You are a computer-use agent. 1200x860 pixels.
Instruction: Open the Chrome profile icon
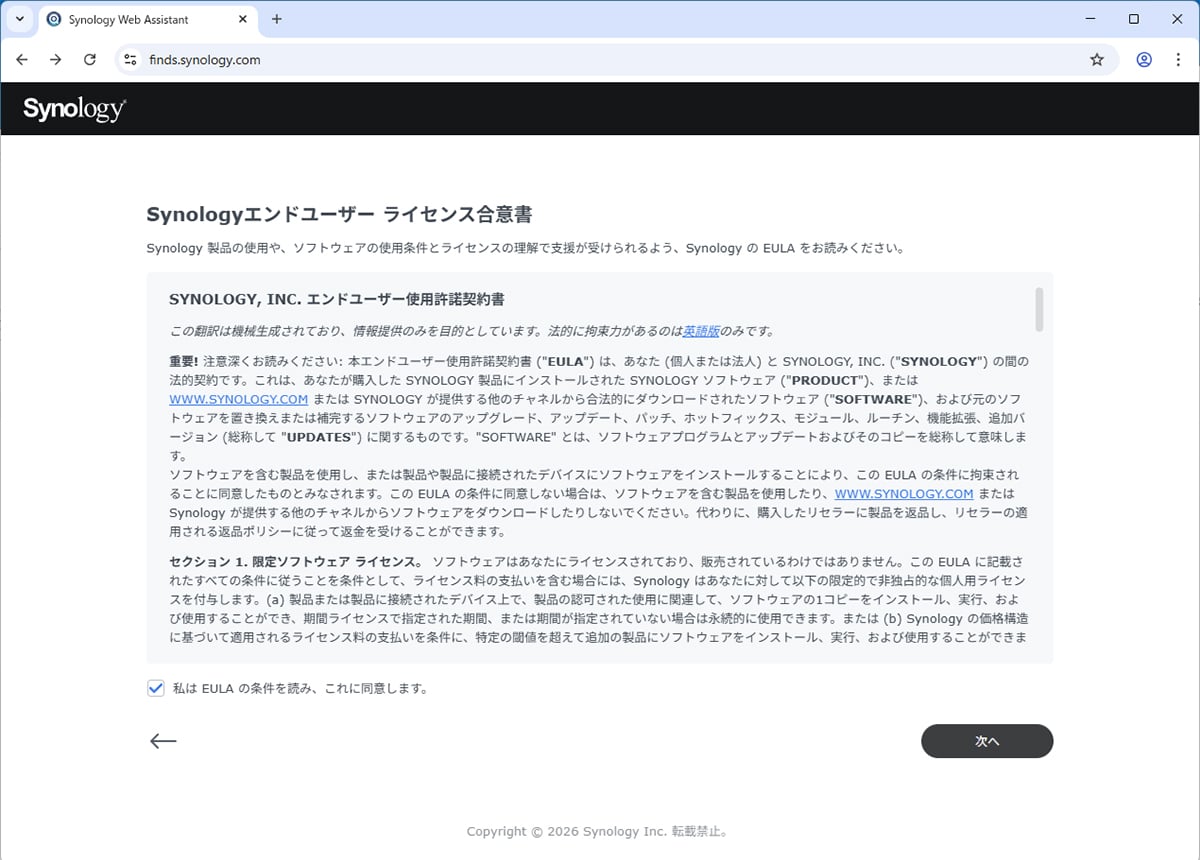(1144, 60)
